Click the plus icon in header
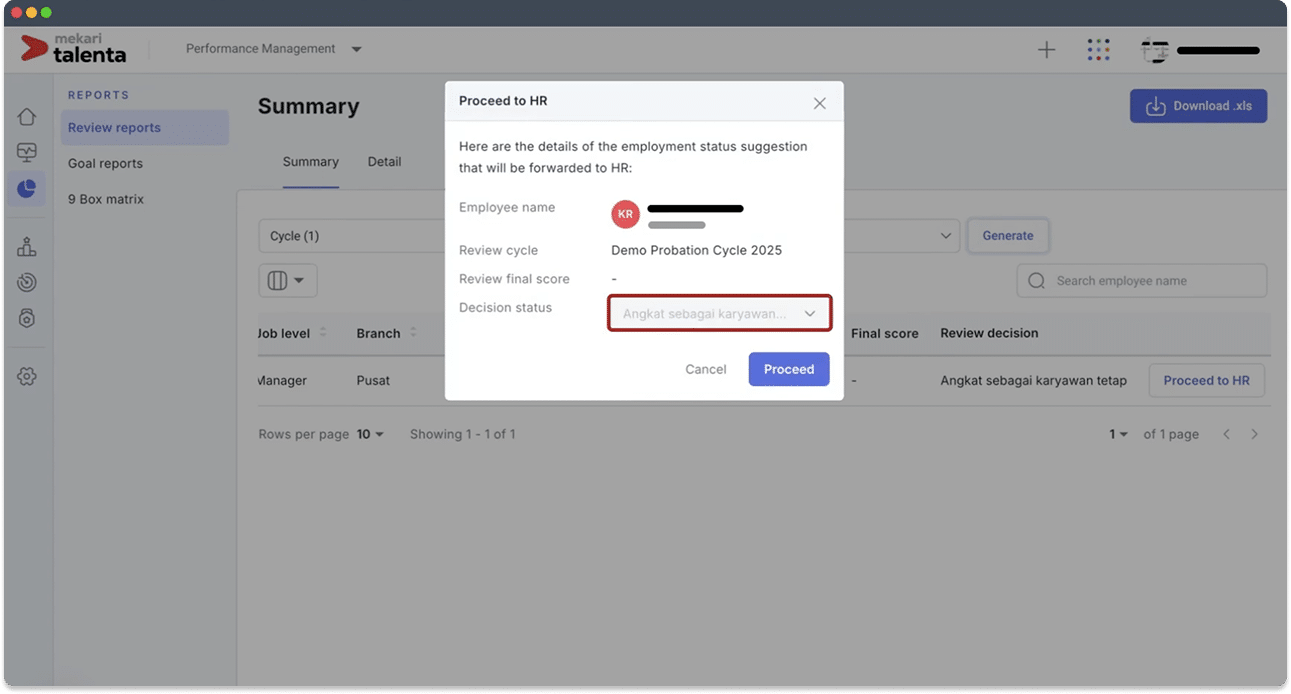 tap(1046, 50)
